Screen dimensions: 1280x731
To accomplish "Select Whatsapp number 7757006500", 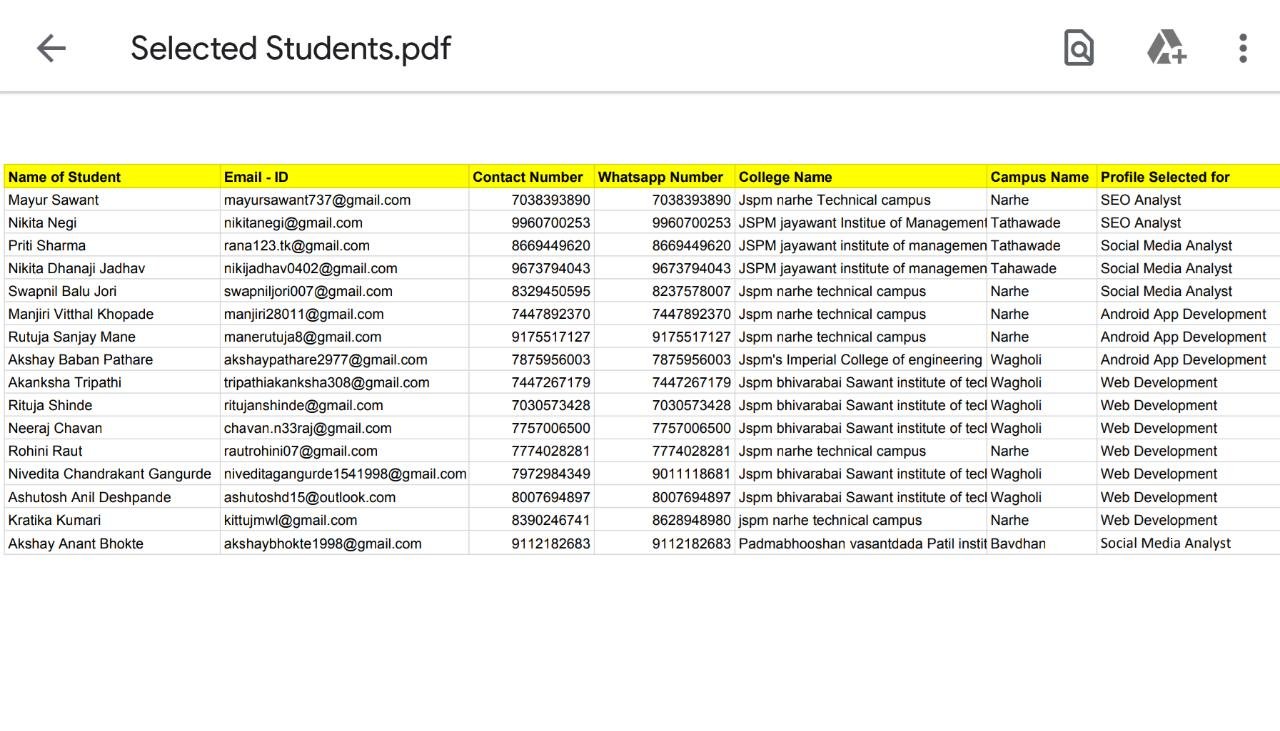I will click(692, 428).
